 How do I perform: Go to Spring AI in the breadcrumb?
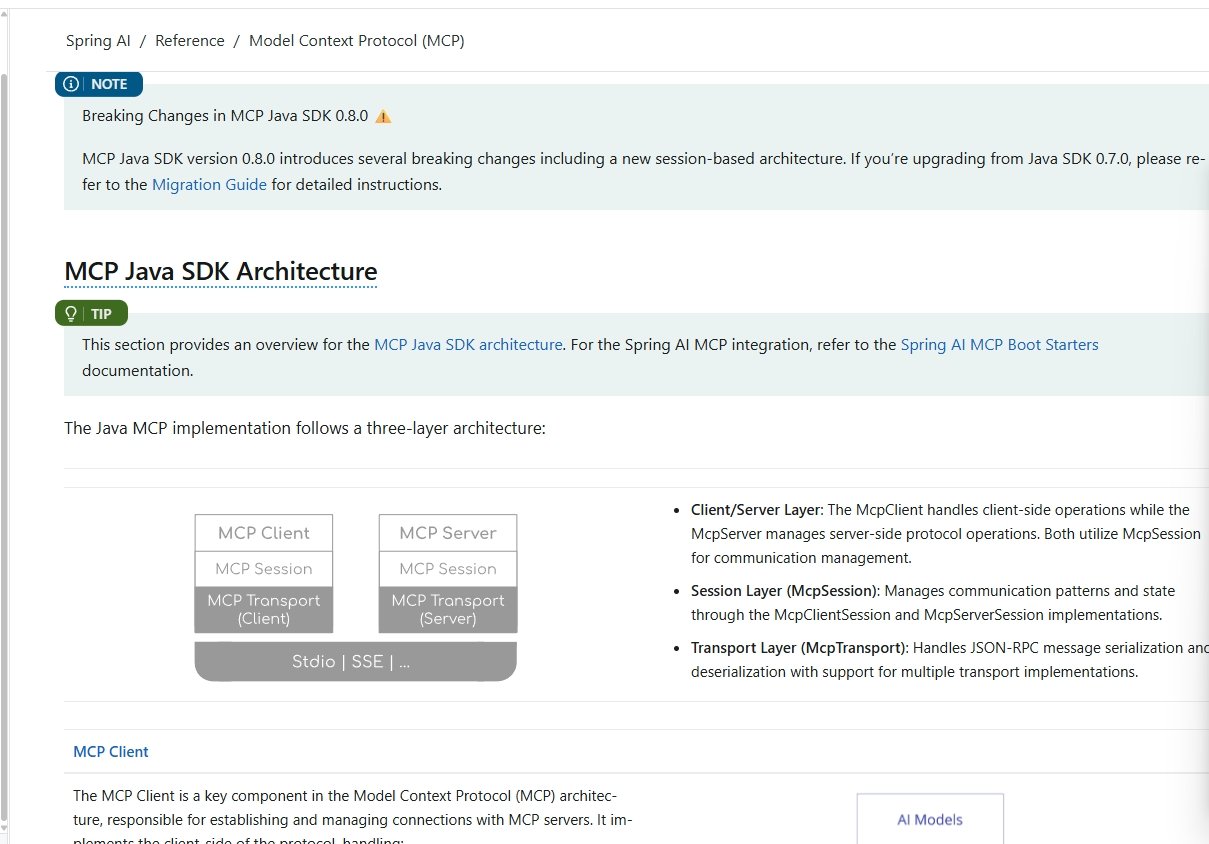(x=98, y=41)
